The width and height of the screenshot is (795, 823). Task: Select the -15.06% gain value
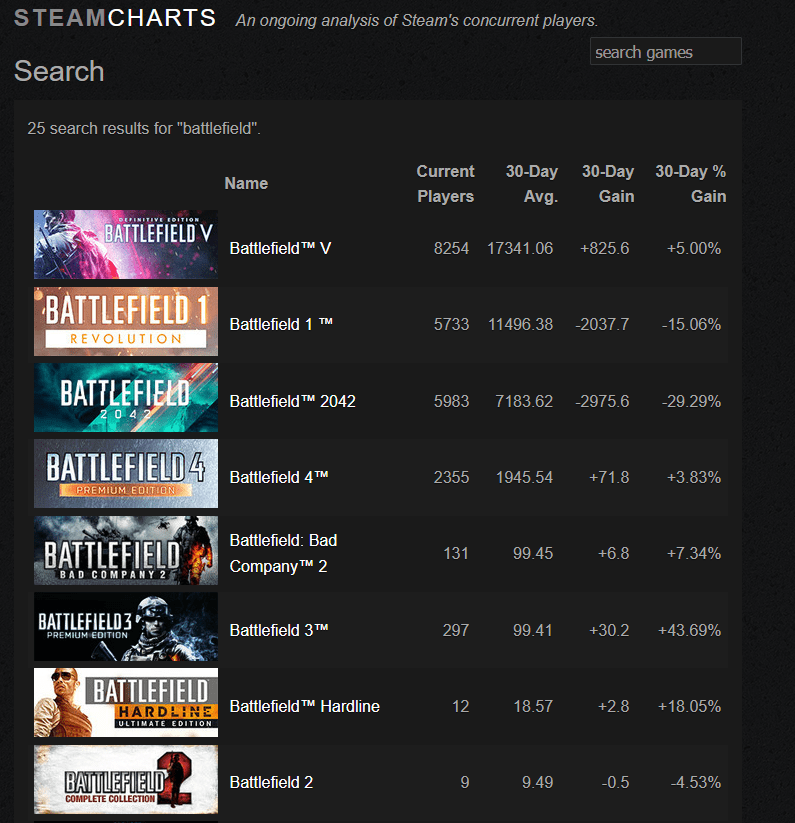(691, 324)
